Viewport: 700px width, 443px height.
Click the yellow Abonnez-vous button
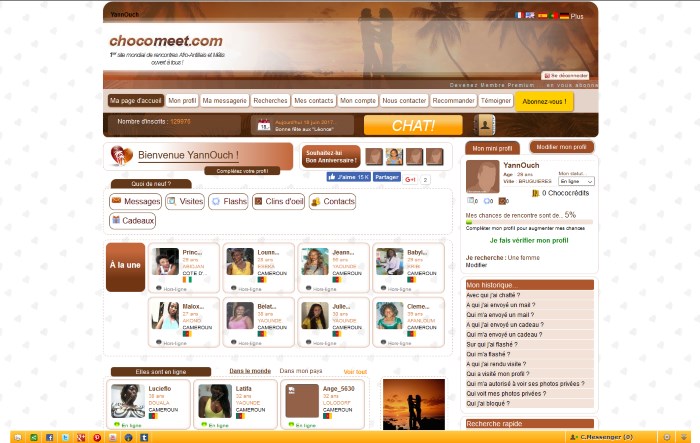tap(544, 101)
